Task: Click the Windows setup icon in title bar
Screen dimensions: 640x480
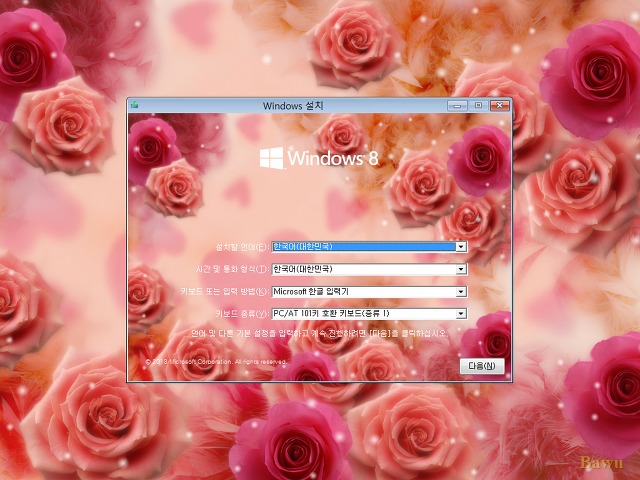Action: 134,105
